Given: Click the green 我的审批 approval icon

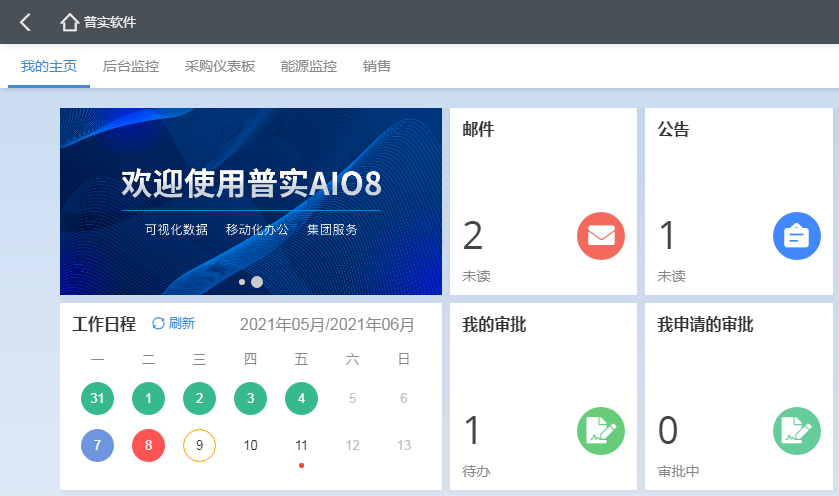Looking at the screenshot, I should pos(601,431).
